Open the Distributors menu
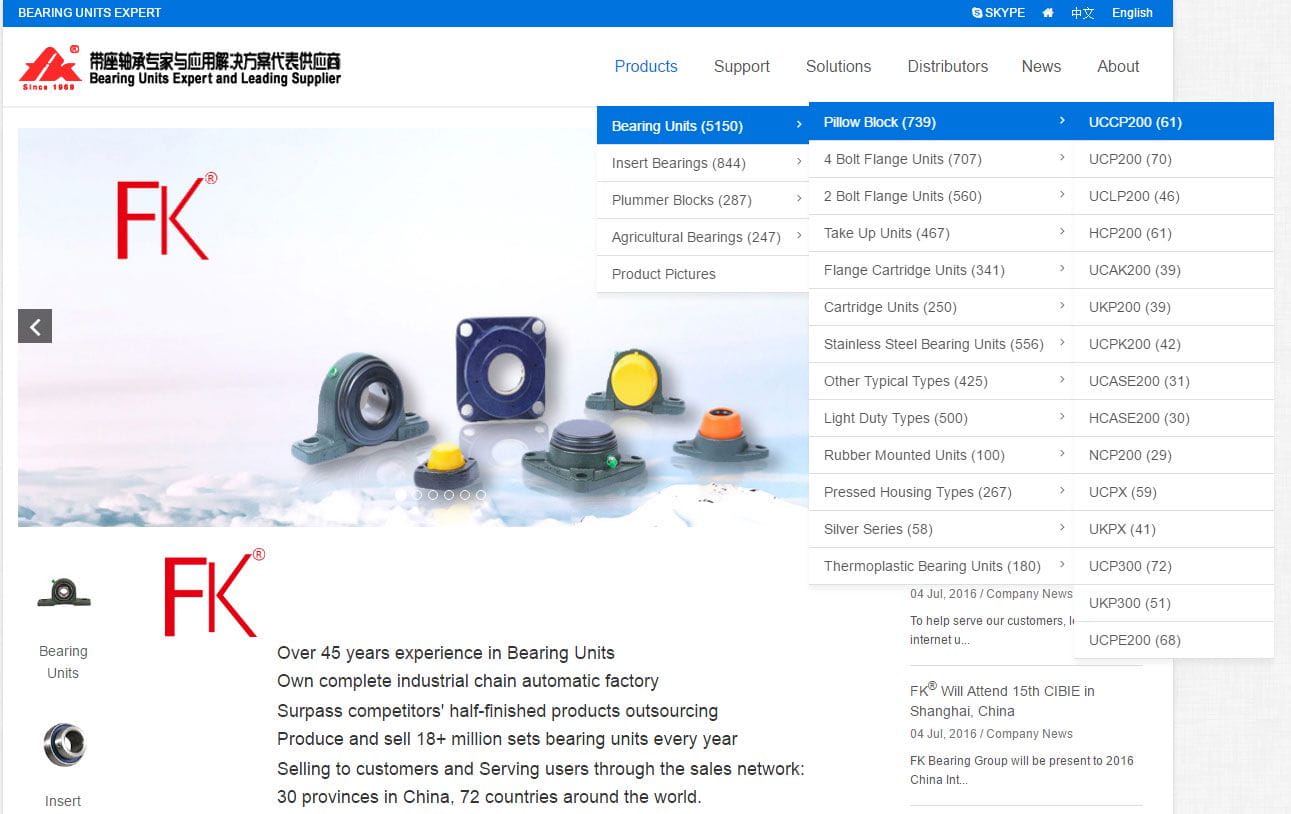 pyautogui.click(x=948, y=66)
